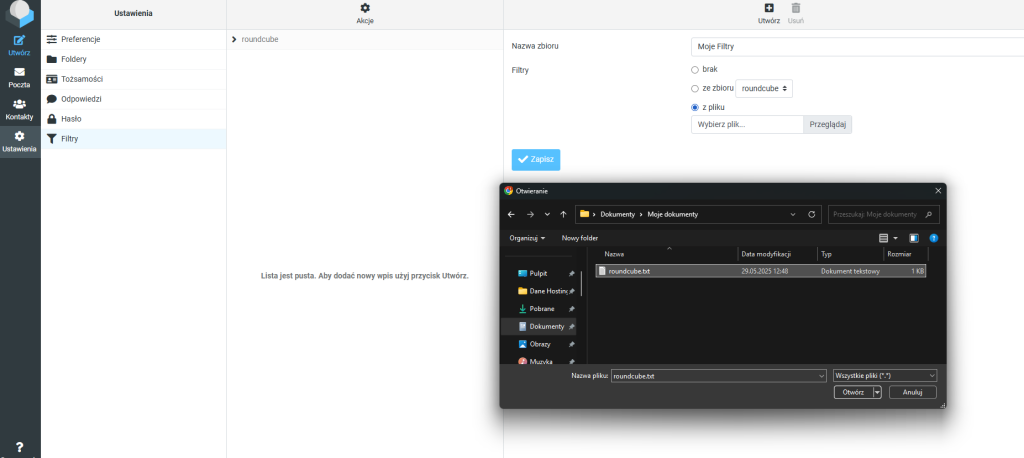Select Odpowiedzi in settings list
The width and height of the screenshot is (1024, 458).
(134, 99)
